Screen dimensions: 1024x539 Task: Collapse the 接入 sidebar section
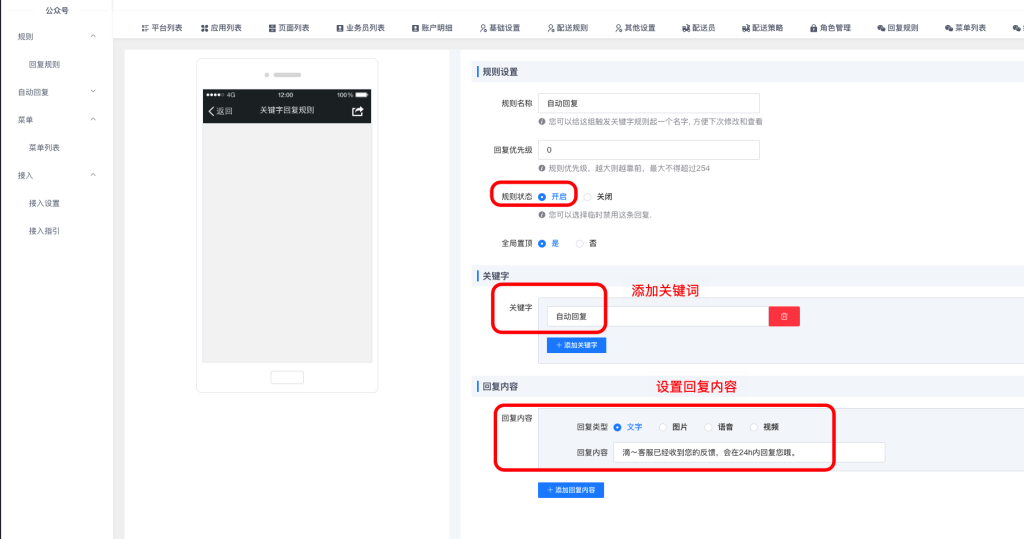tap(93, 175)
